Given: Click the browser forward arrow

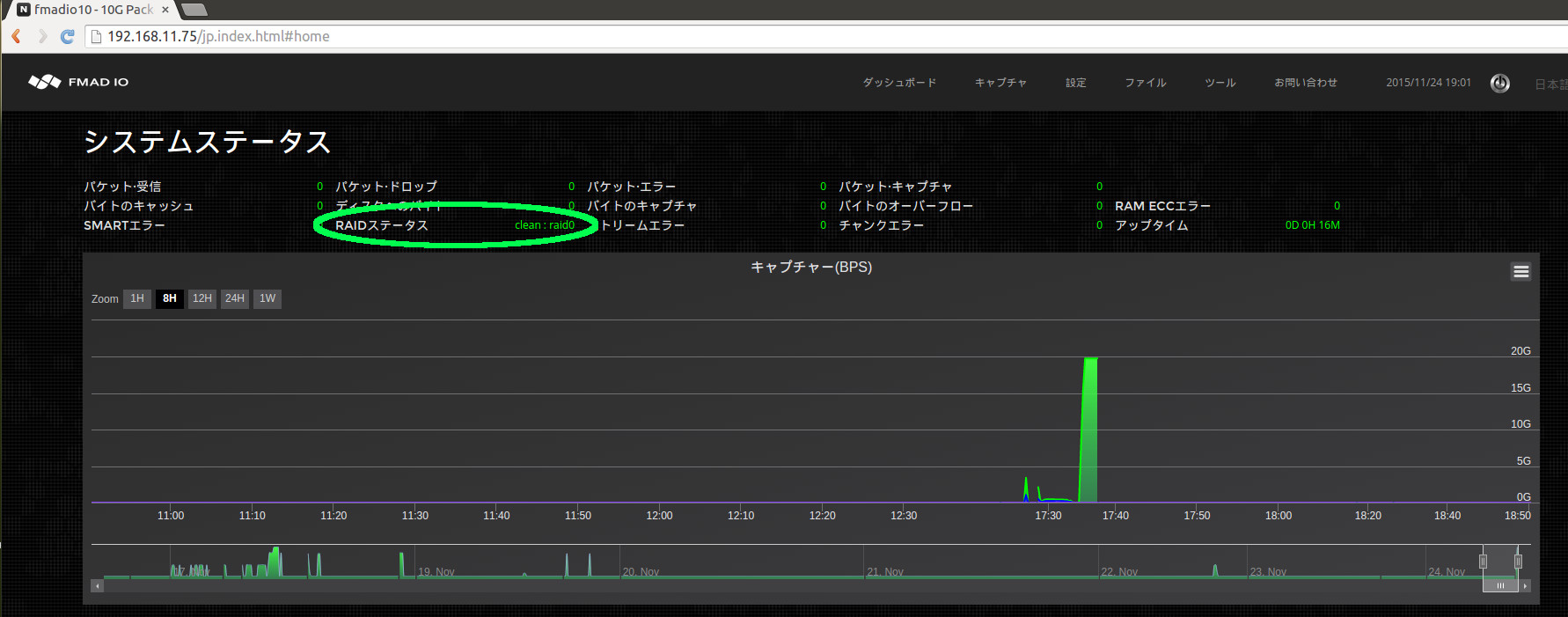Looking at the screenshot, I should pos(41,36).
